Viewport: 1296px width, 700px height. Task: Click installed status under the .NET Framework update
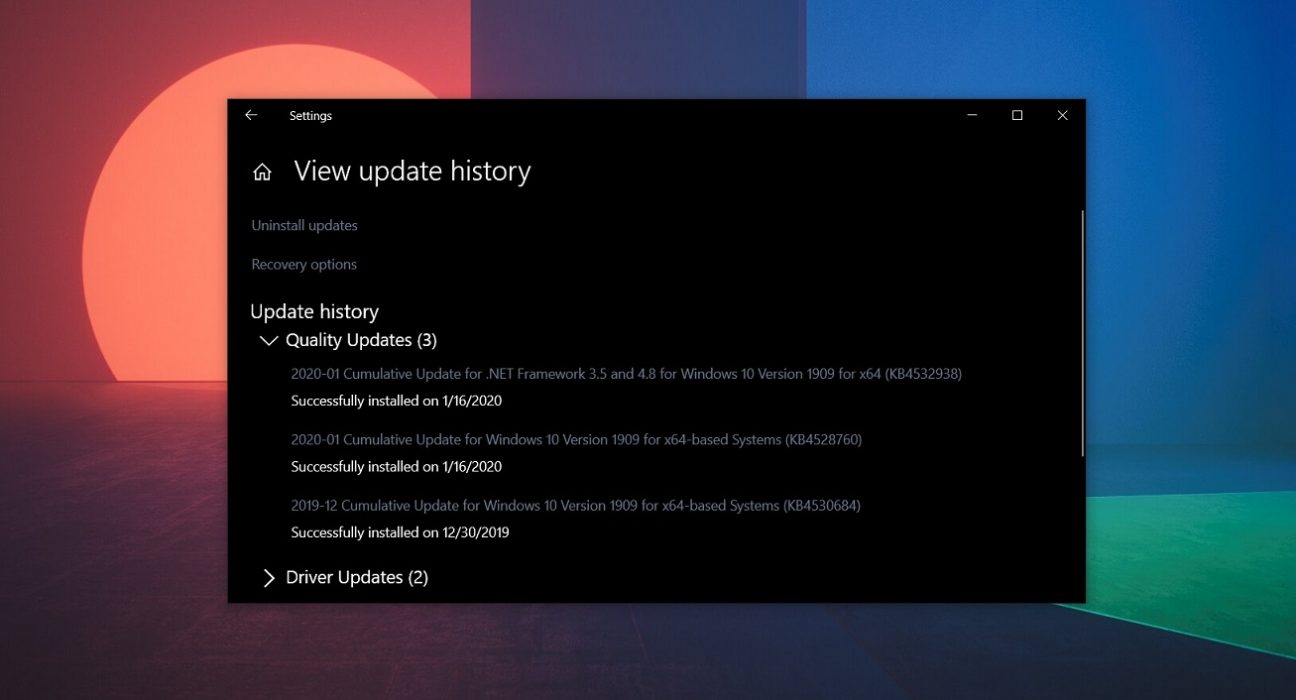click(x=396, y=401)
